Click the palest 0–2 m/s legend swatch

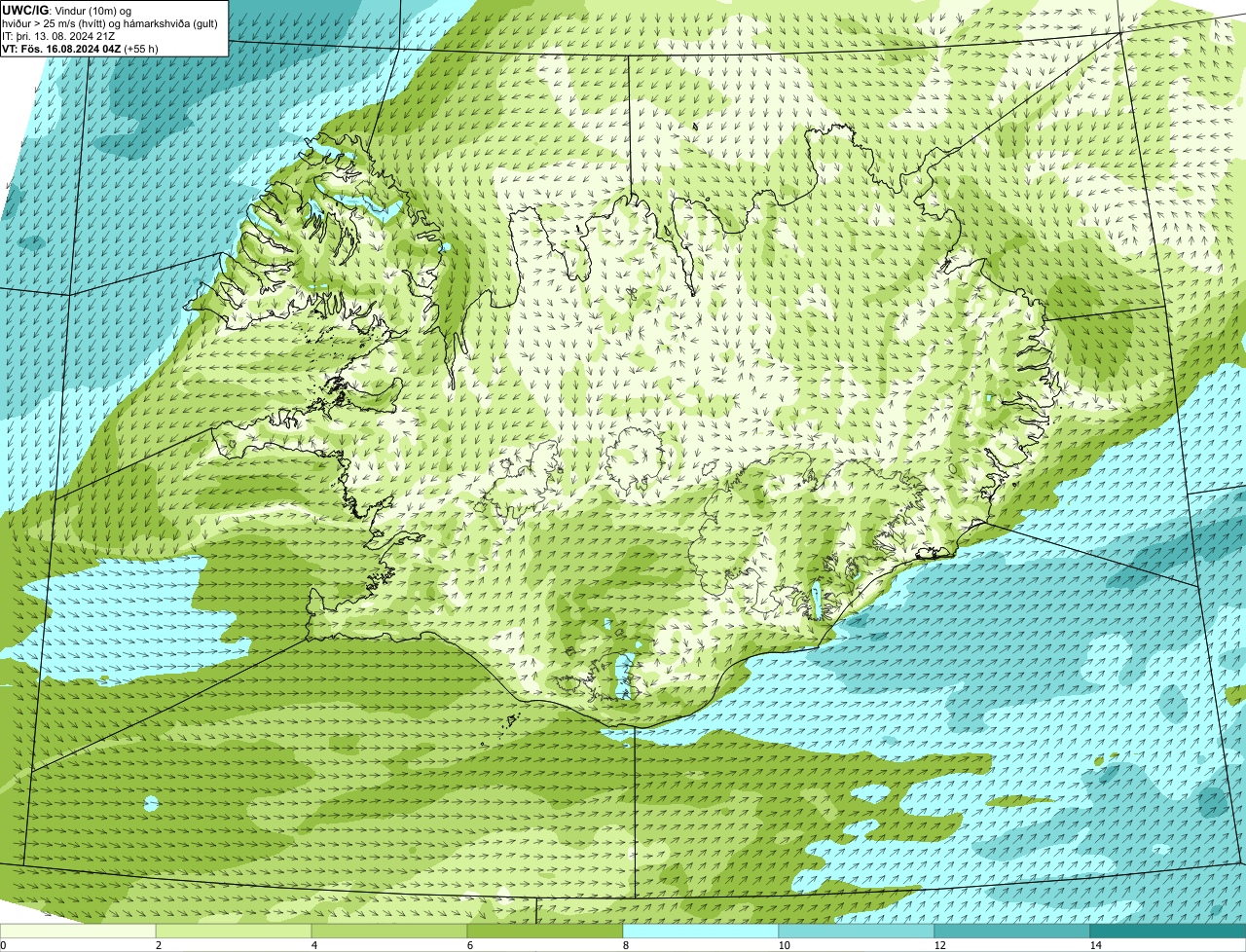pos(78,931)
